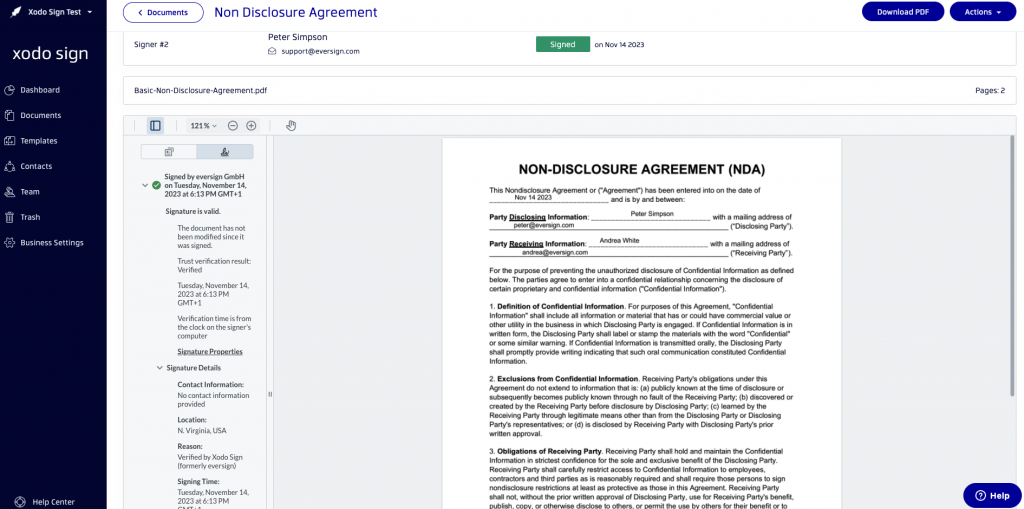This screenshot has width=1024, height=509.
Task: Click the Team sidebar icon
Action: click(x=10, y=192)
